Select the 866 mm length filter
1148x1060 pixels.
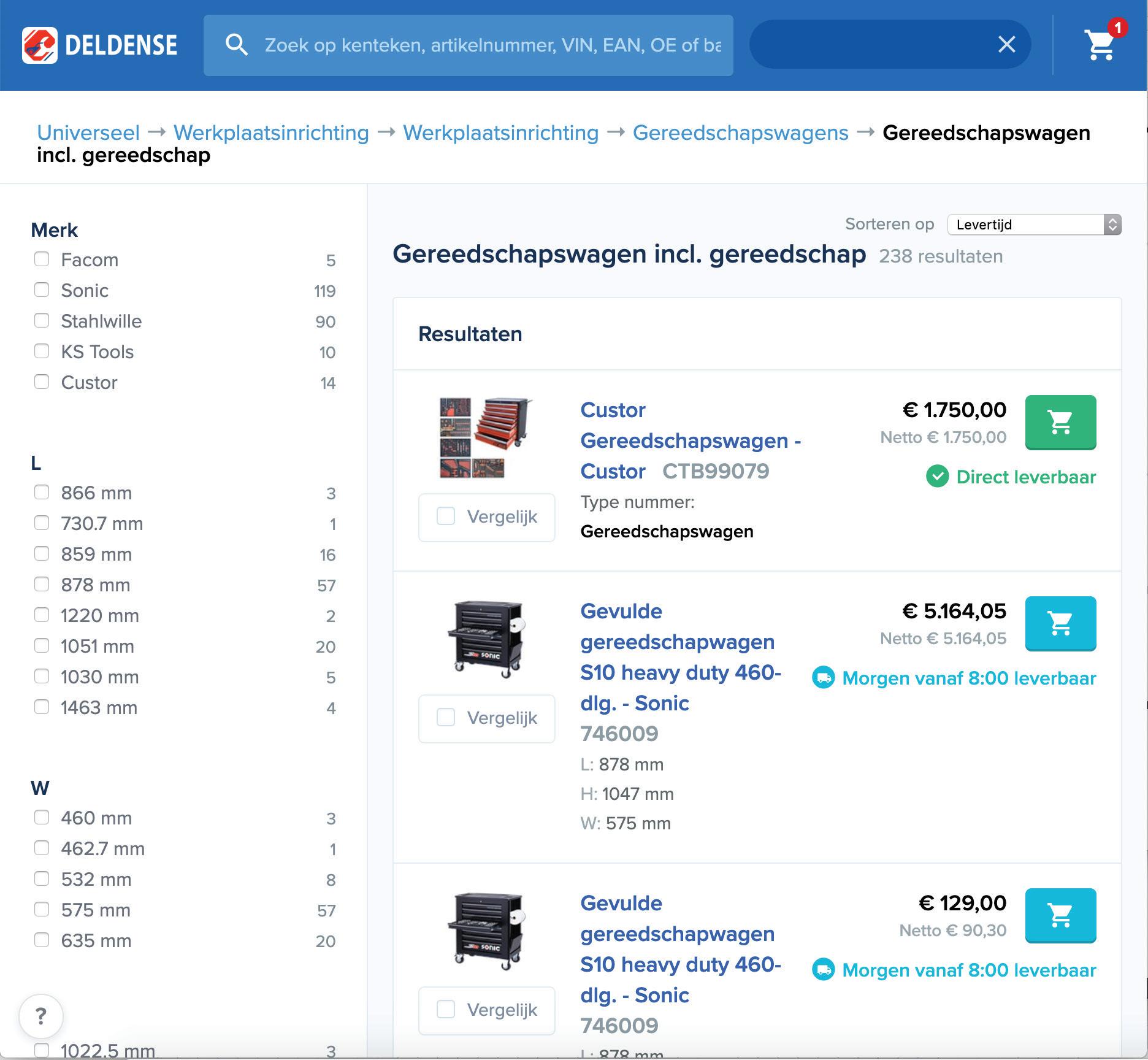42,492
